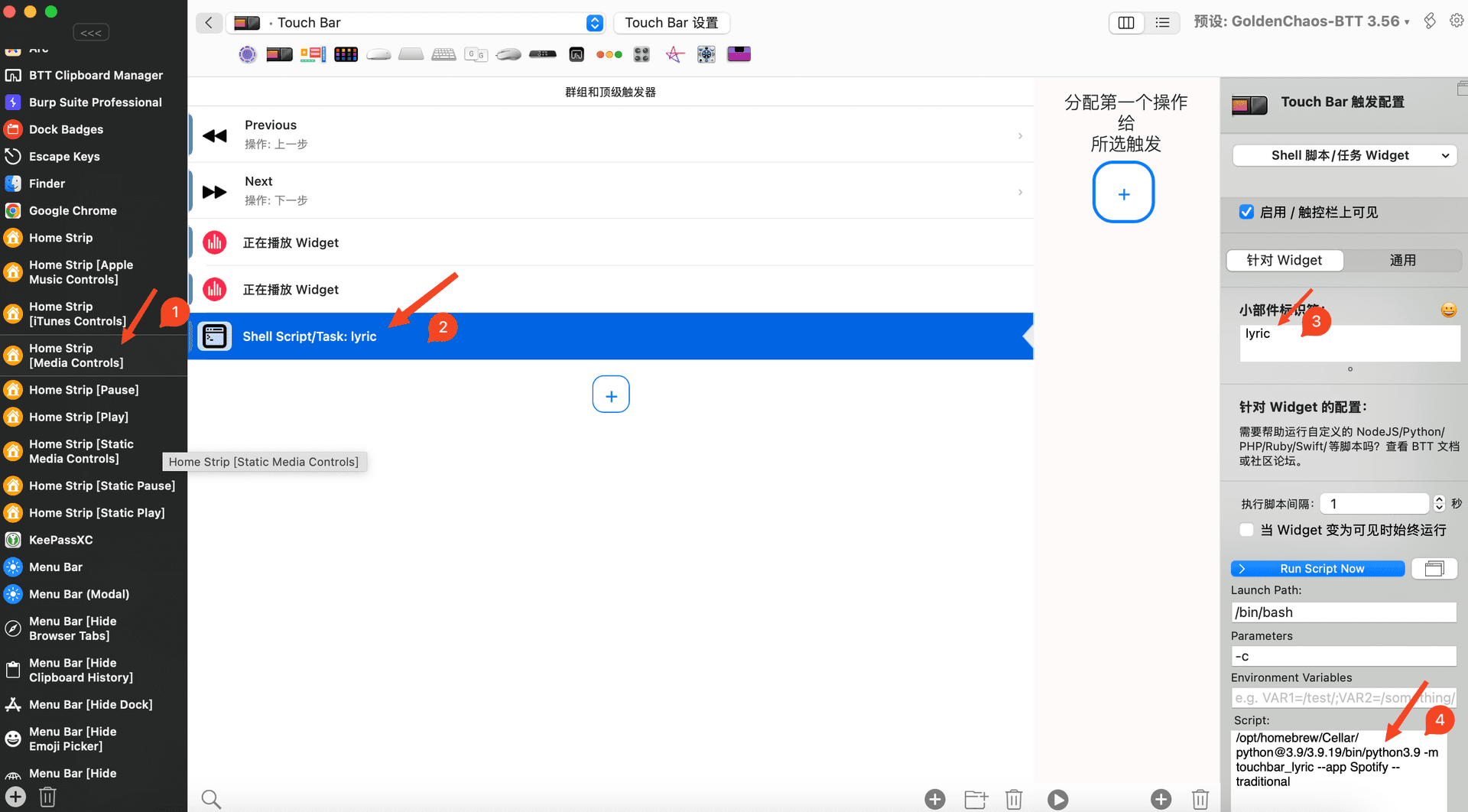Image resolution: width=1468 pixels, height=812 pixels.
Task: Select Google Chrome in the app sidebar
Action: pyautogui.click(x=73, y=210)
